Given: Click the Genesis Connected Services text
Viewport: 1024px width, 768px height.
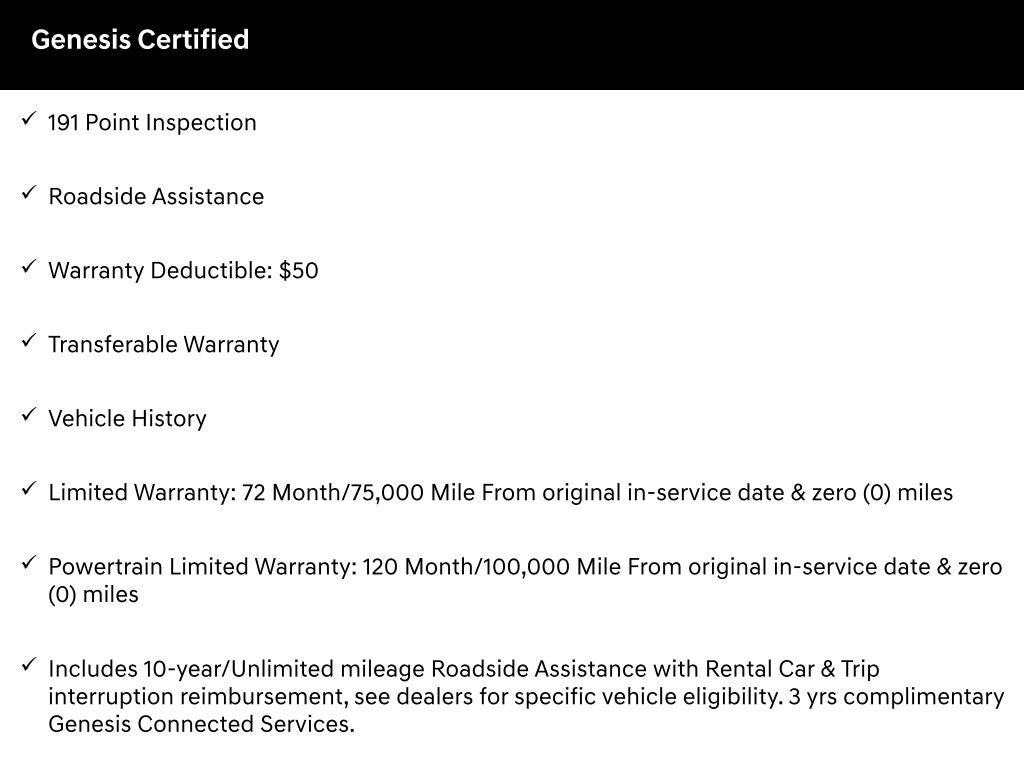Looking at the screenshot, I should pyautogui.click(x=200, y=724).
